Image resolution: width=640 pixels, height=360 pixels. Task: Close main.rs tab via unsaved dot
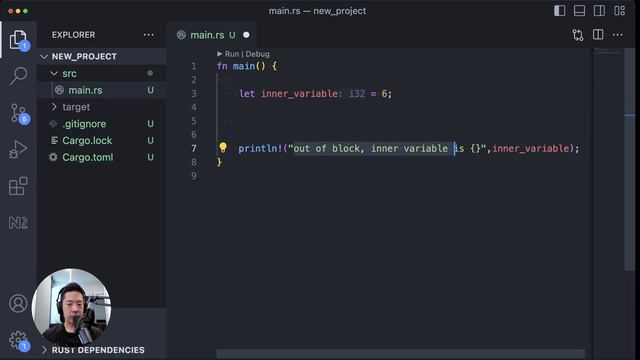click(246, 35)
